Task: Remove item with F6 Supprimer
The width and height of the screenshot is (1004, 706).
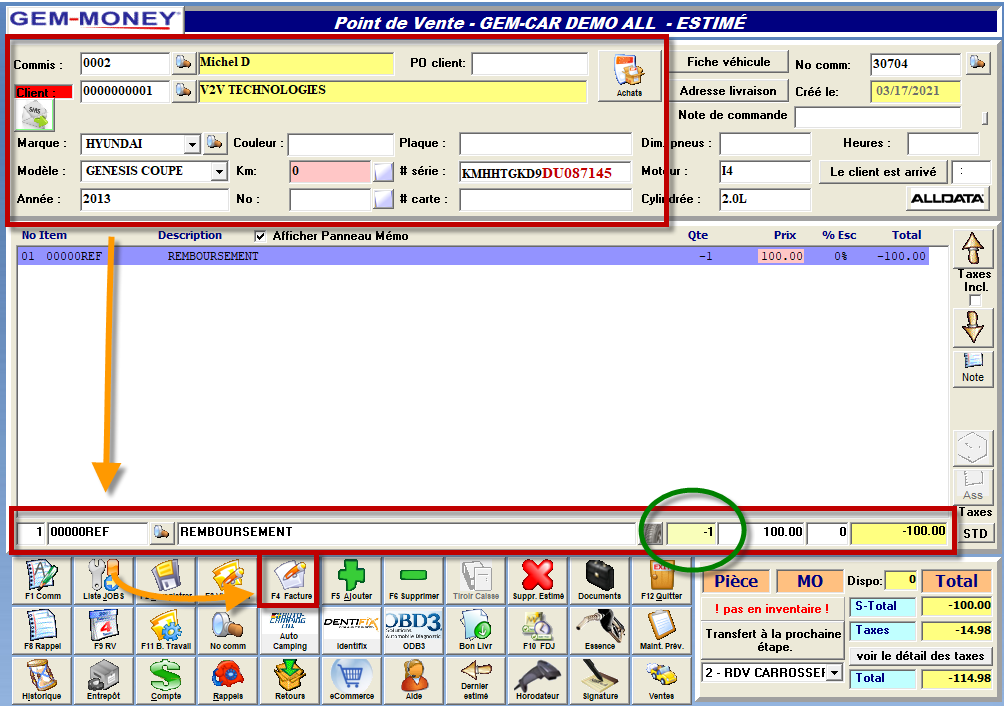Action: [x=414, y=579]
